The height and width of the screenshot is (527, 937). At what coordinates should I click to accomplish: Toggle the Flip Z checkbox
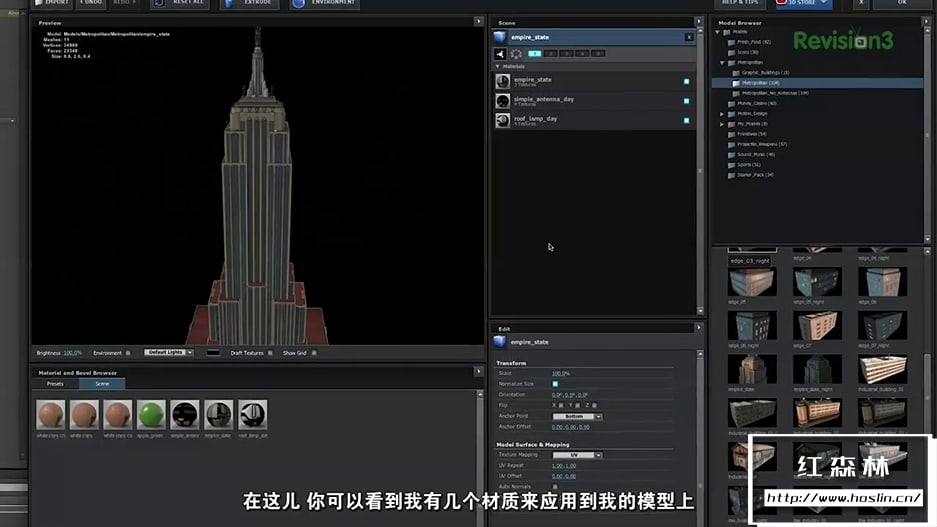[x=594, y=406]
